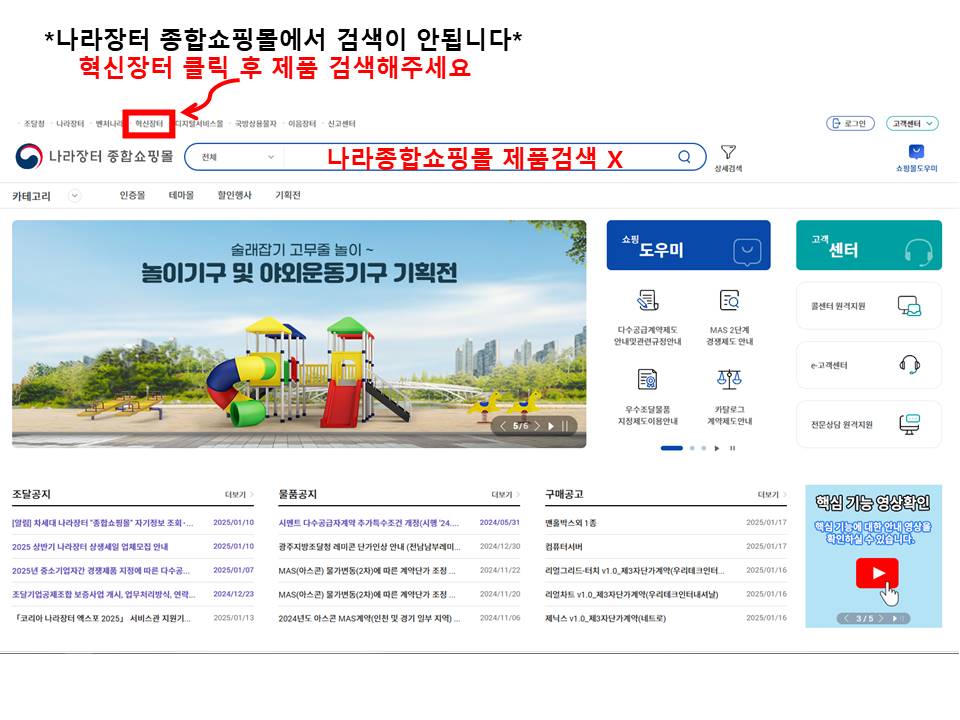Click the teal 고객 센터 banner button

869,245
